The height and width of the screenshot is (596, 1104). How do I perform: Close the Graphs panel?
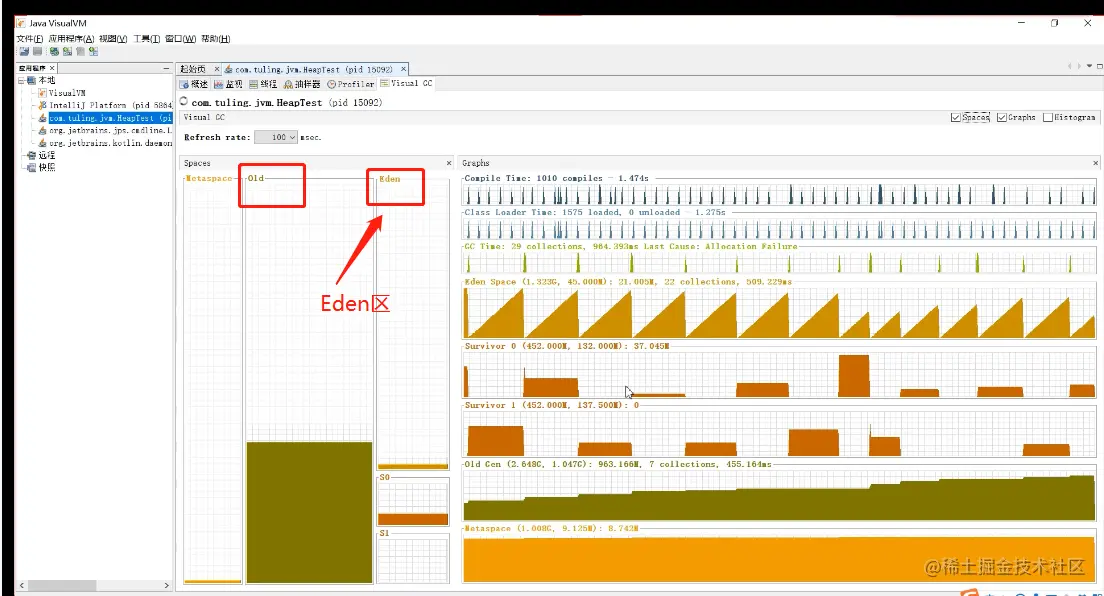[x=1096, y=163]
